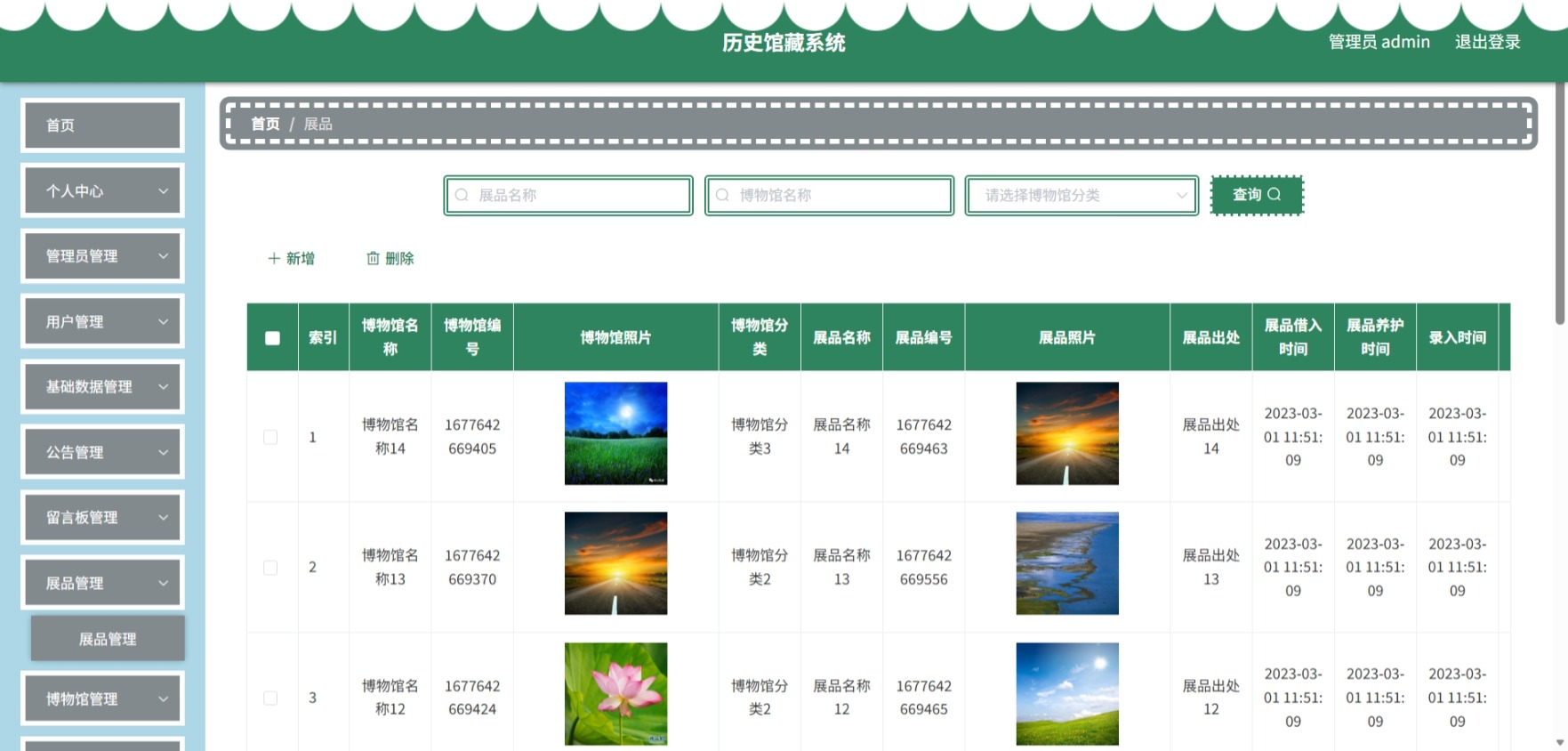Screen dimensions: 1568x751
Task: Open exhibit photo thumbnail in row 1
Action: click(1067, 433)
